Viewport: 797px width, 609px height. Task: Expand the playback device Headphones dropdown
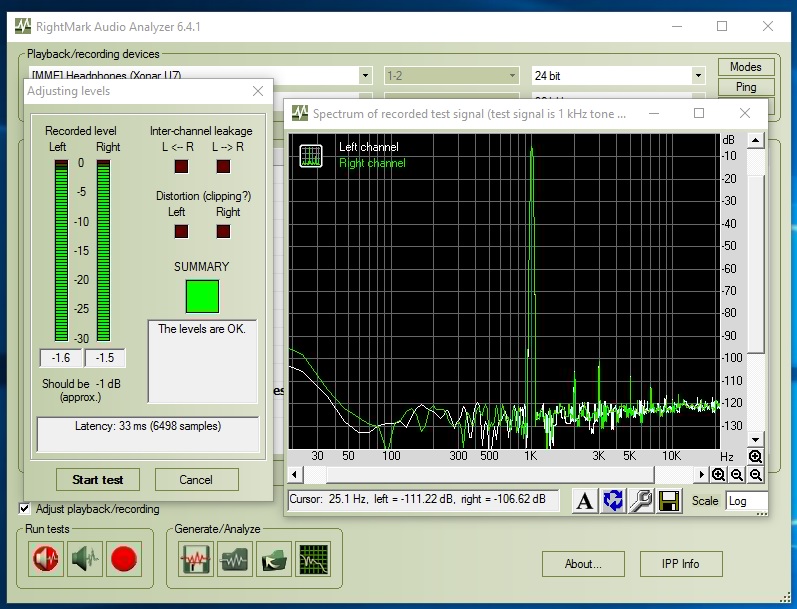(x=365, y=76)
